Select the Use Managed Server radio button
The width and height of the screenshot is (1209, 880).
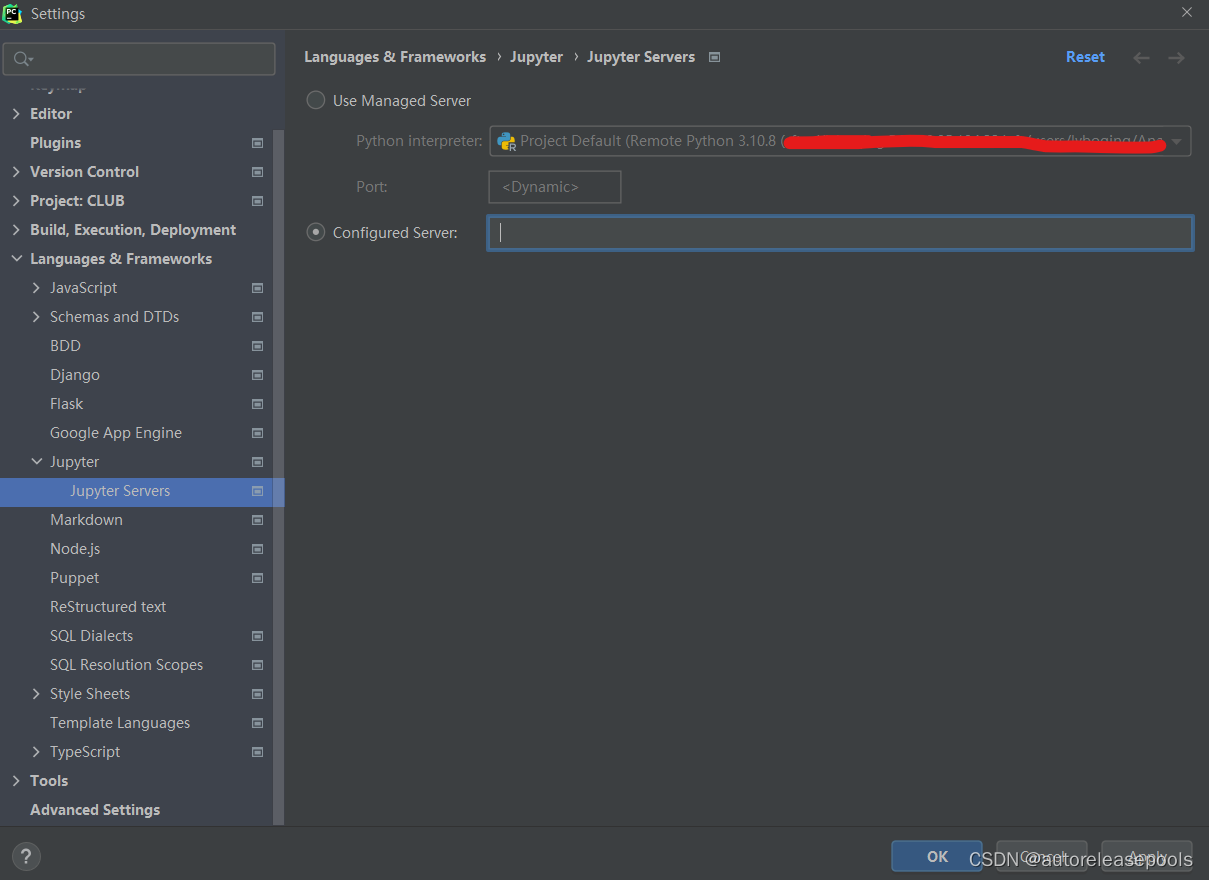point(316,100)
